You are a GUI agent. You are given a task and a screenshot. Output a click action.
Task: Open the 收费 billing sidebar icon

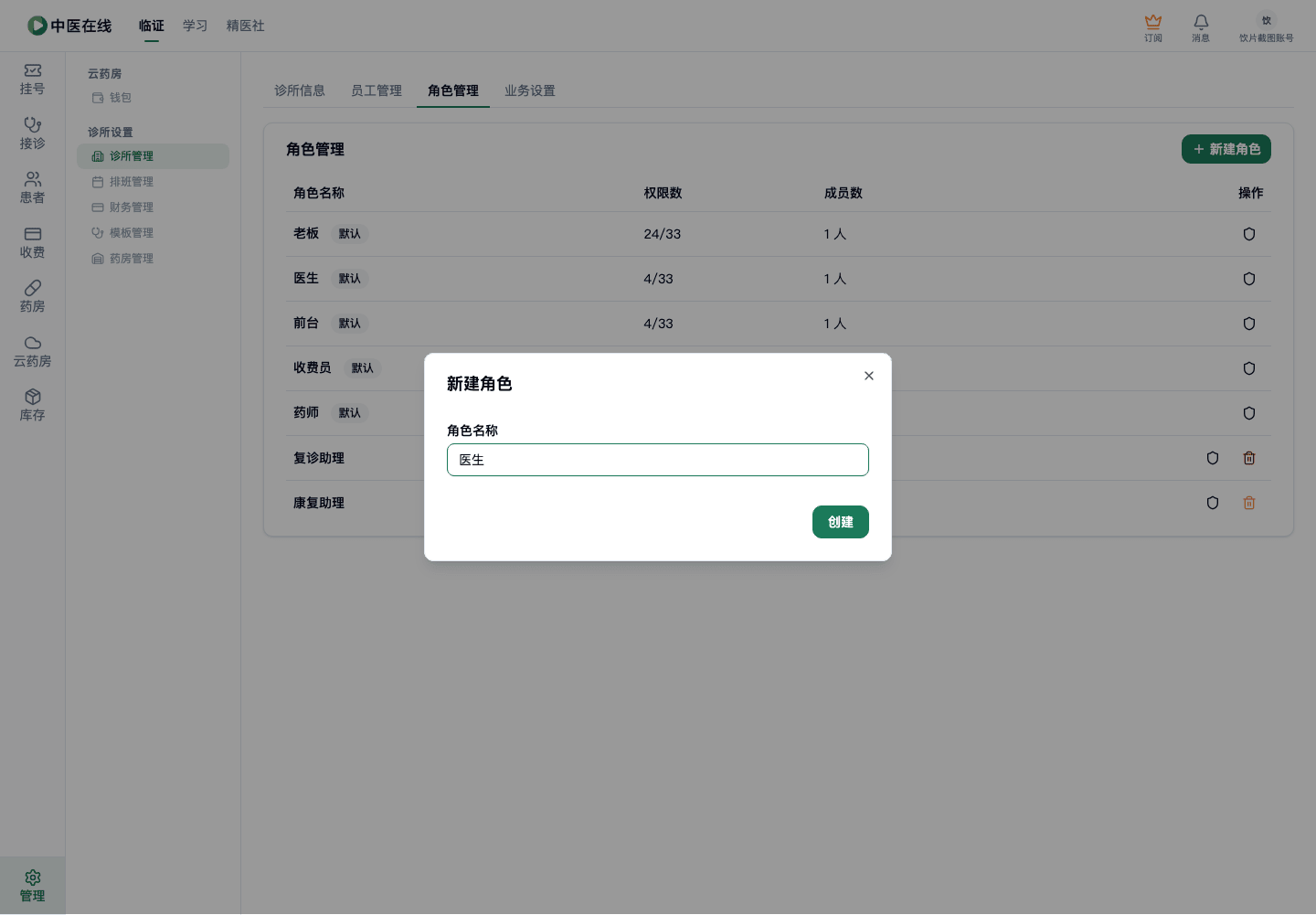(32, 242)
